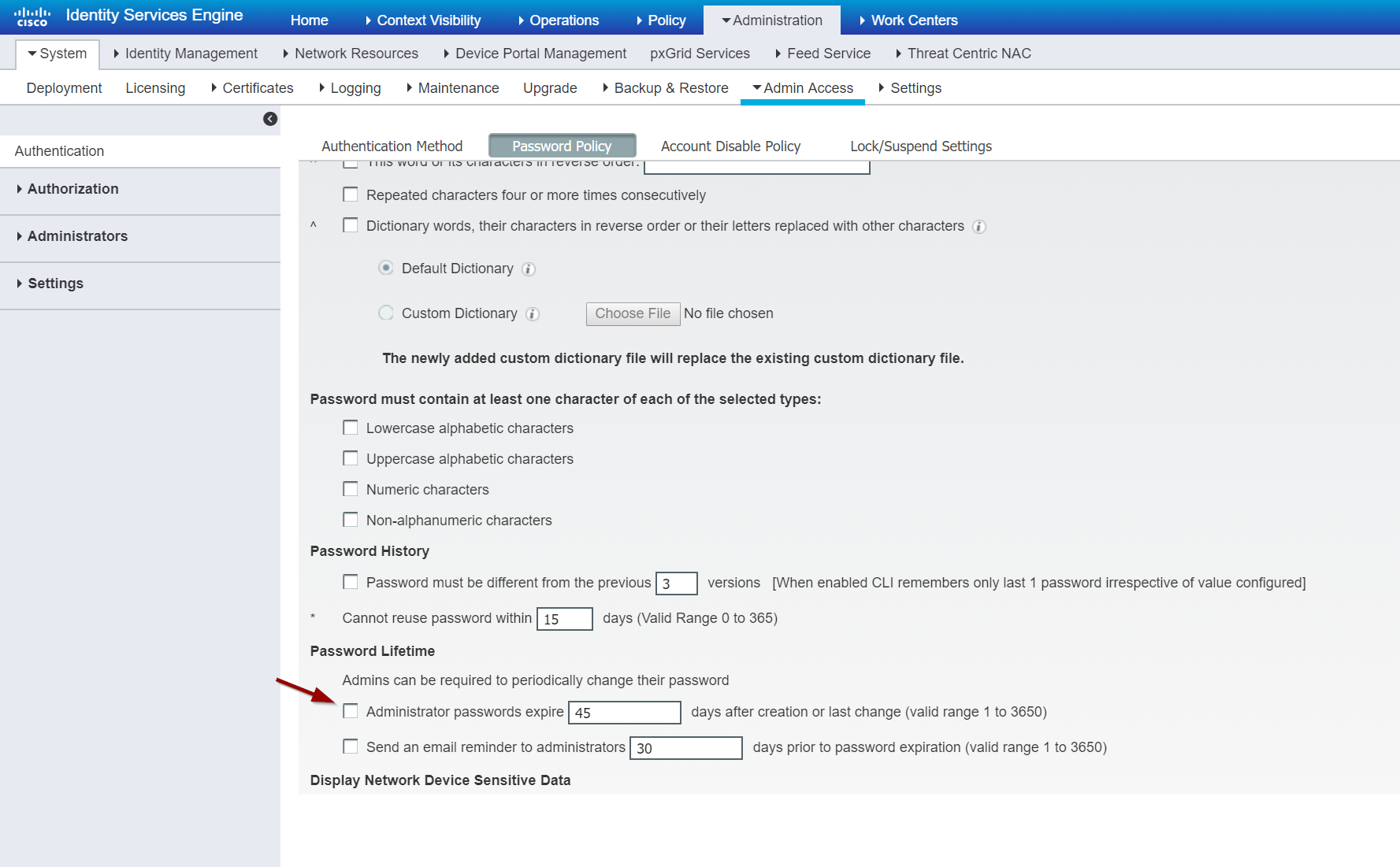The image size is (1400, 867).
Task: Check Uppercase alphabetic characters
Action: point(351,458)
